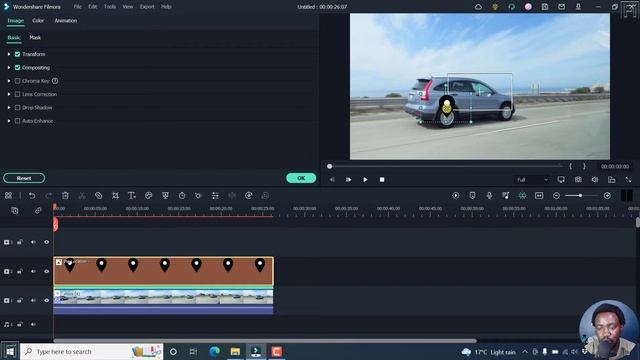This screenshot has height=360, width=640.
Task: Open the Text tool icon
Action: pyautogui.click(x=131, y=196)
